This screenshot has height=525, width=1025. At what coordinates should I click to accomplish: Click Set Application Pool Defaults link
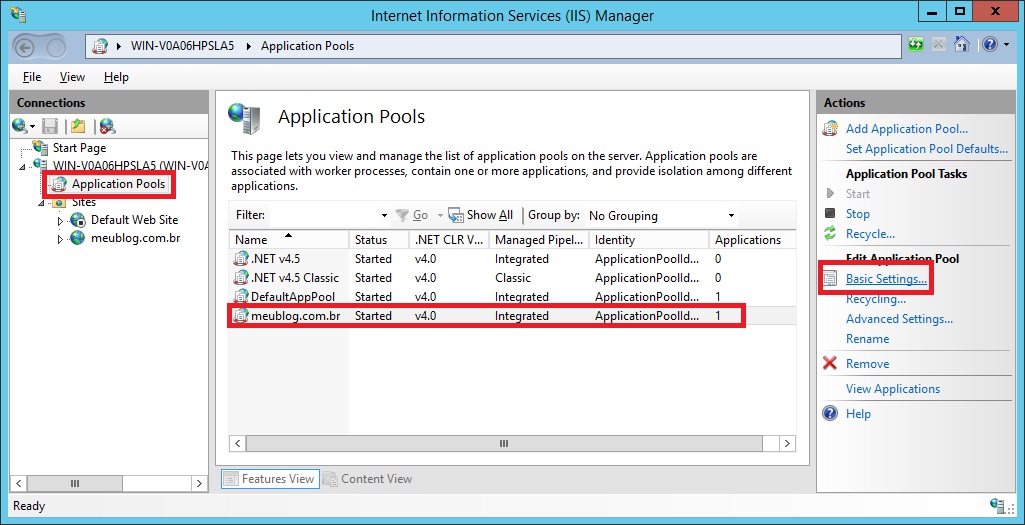(x=926, y=148)
